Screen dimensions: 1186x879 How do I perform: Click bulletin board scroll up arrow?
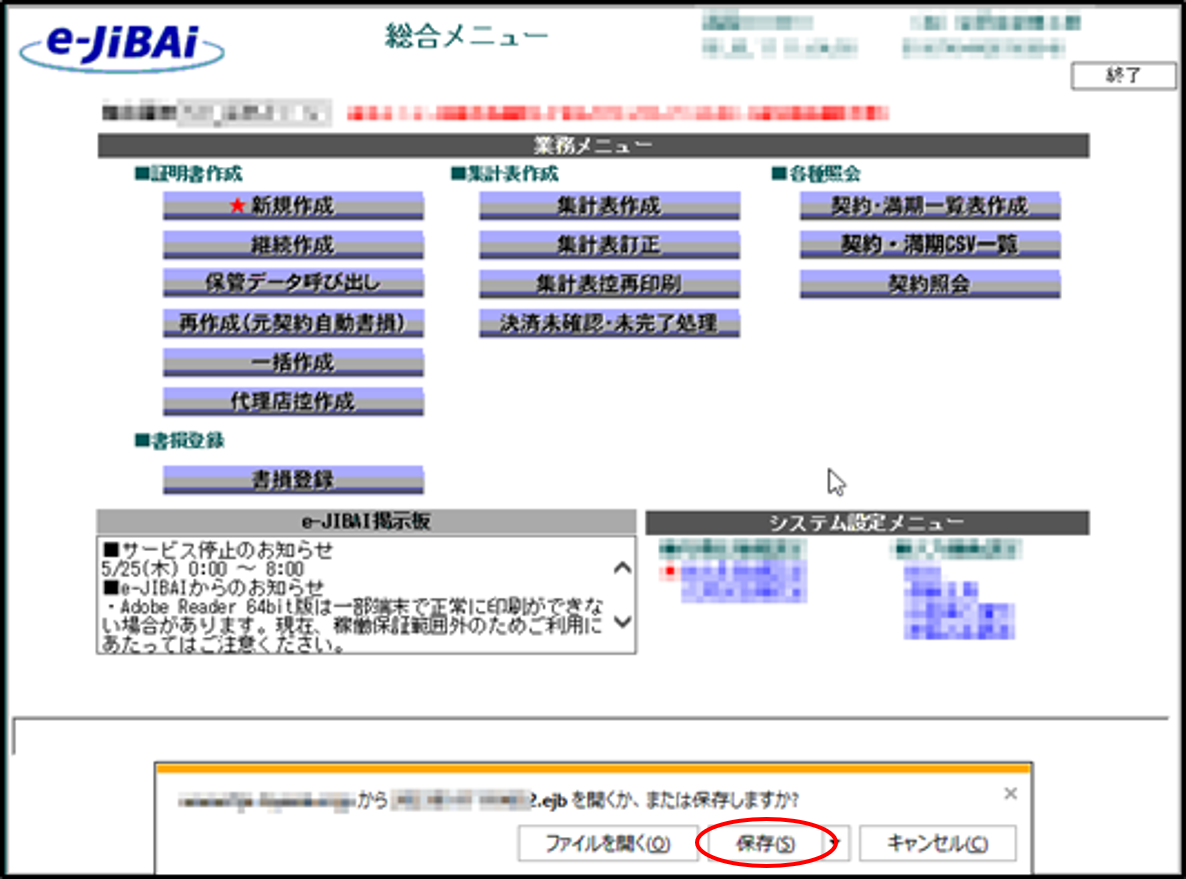click(622, 568)
